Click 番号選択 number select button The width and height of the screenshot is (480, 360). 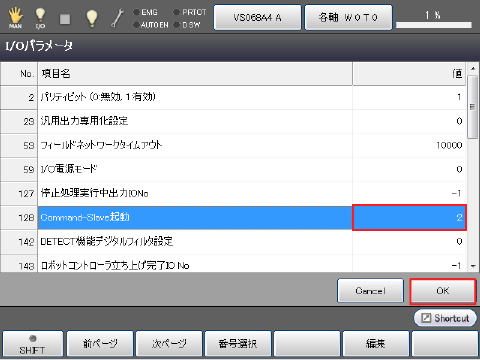[x=238, y=344]
